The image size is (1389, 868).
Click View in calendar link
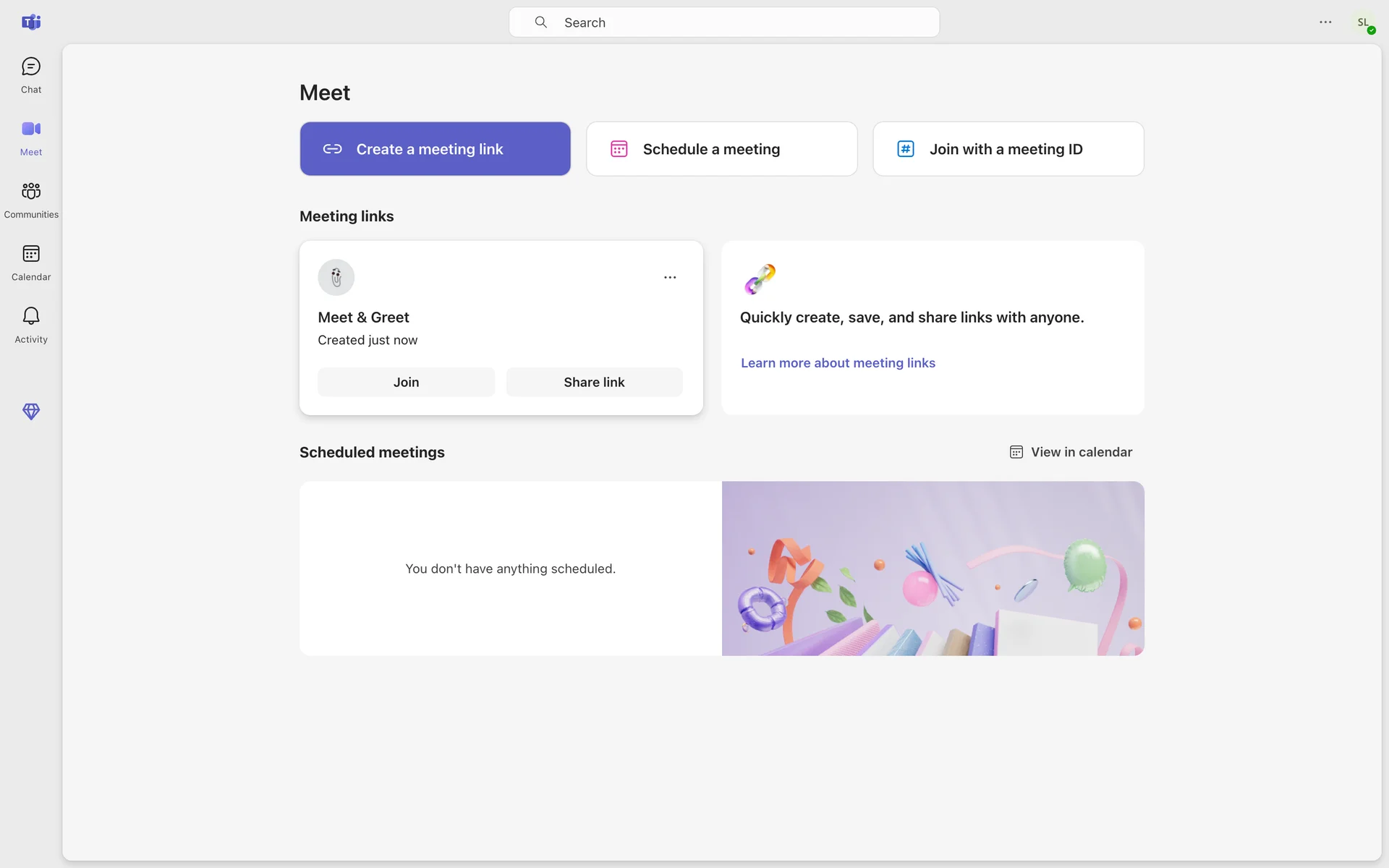[1071, 452]
